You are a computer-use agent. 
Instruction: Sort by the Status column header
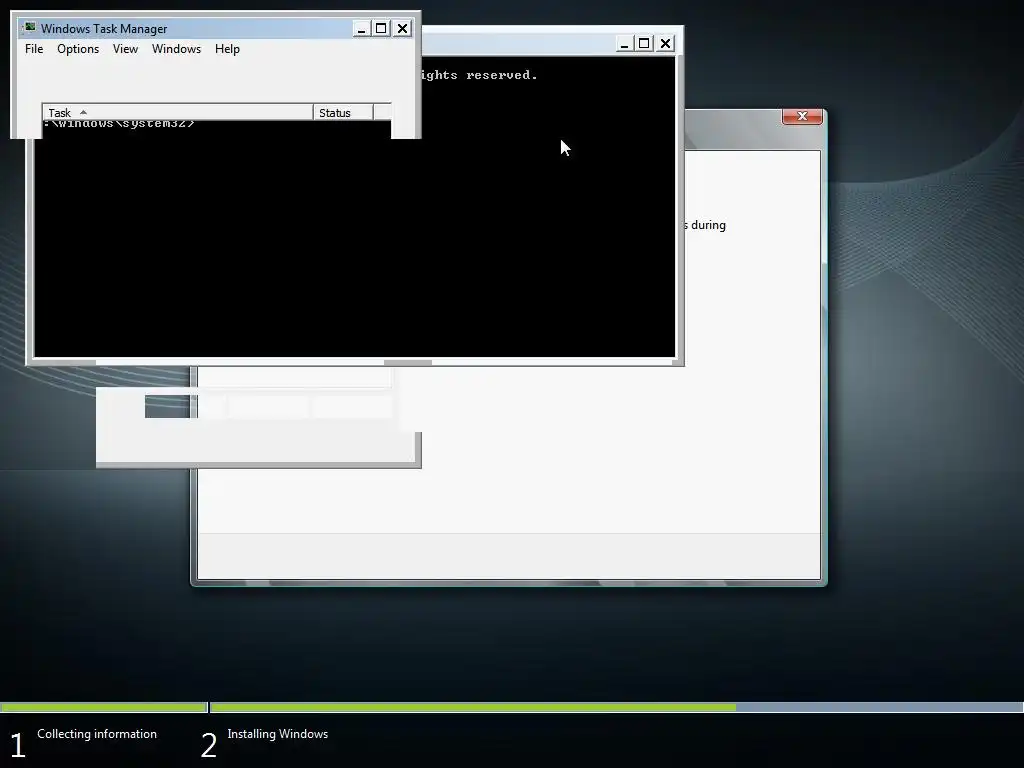pyautogui.click(x=343, y=112)
